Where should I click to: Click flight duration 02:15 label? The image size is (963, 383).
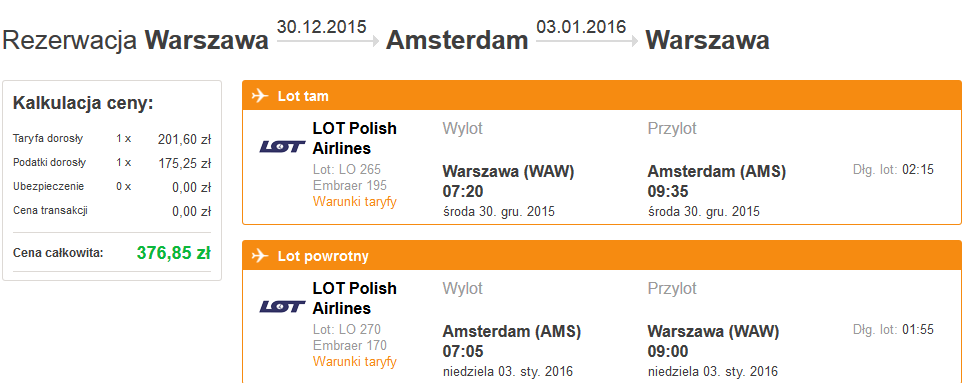click(893, 169)
